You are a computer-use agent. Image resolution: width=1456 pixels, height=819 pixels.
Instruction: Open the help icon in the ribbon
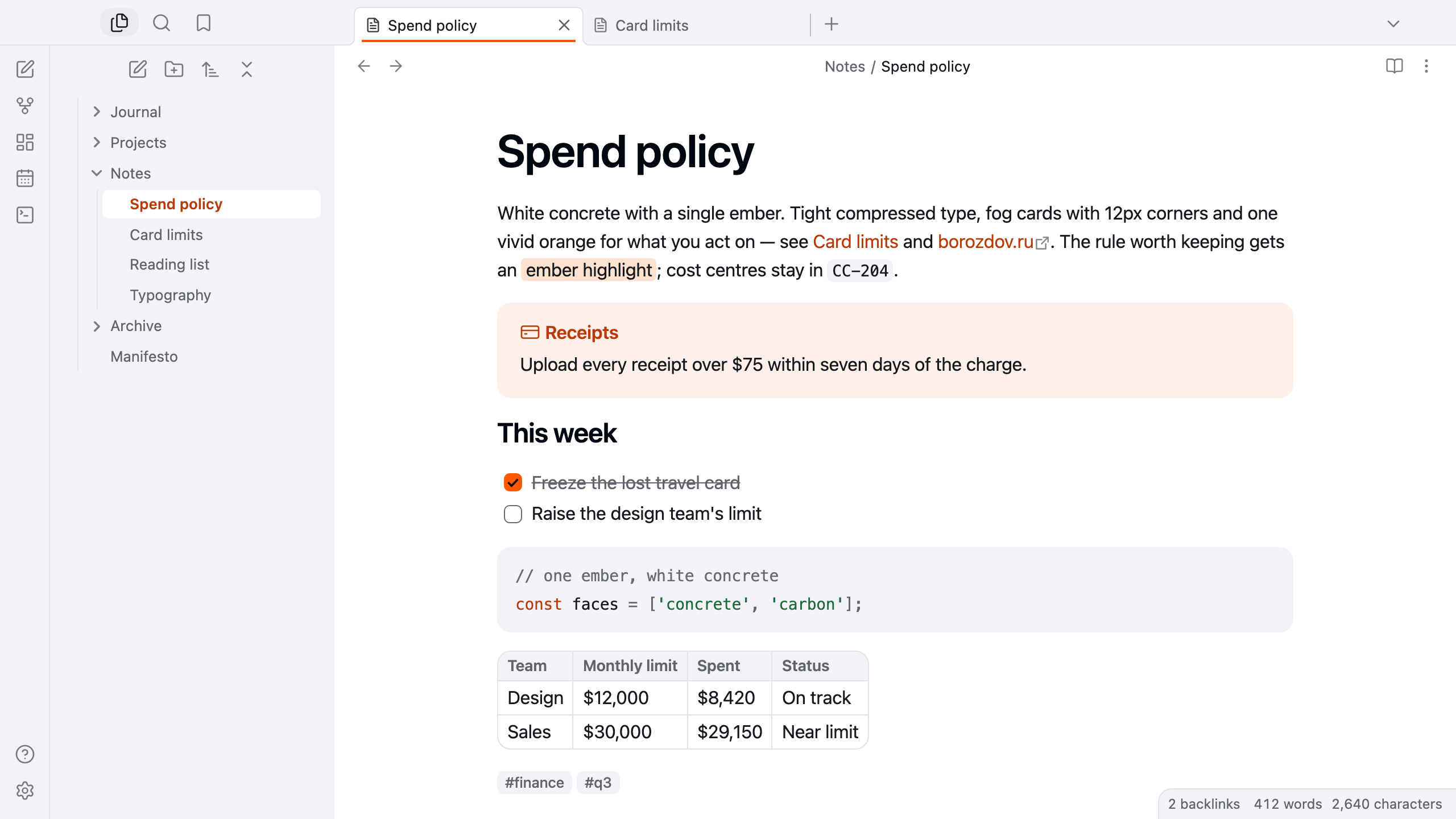[25, 754]
